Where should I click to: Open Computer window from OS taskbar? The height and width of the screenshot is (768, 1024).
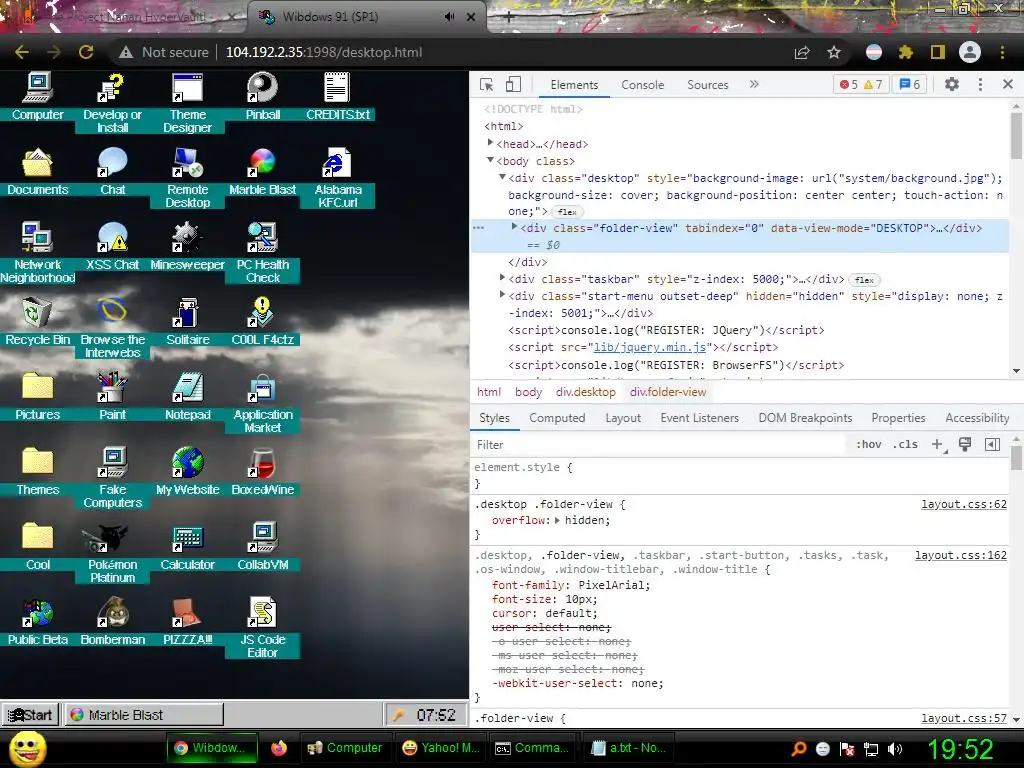(x=345, y=748)
